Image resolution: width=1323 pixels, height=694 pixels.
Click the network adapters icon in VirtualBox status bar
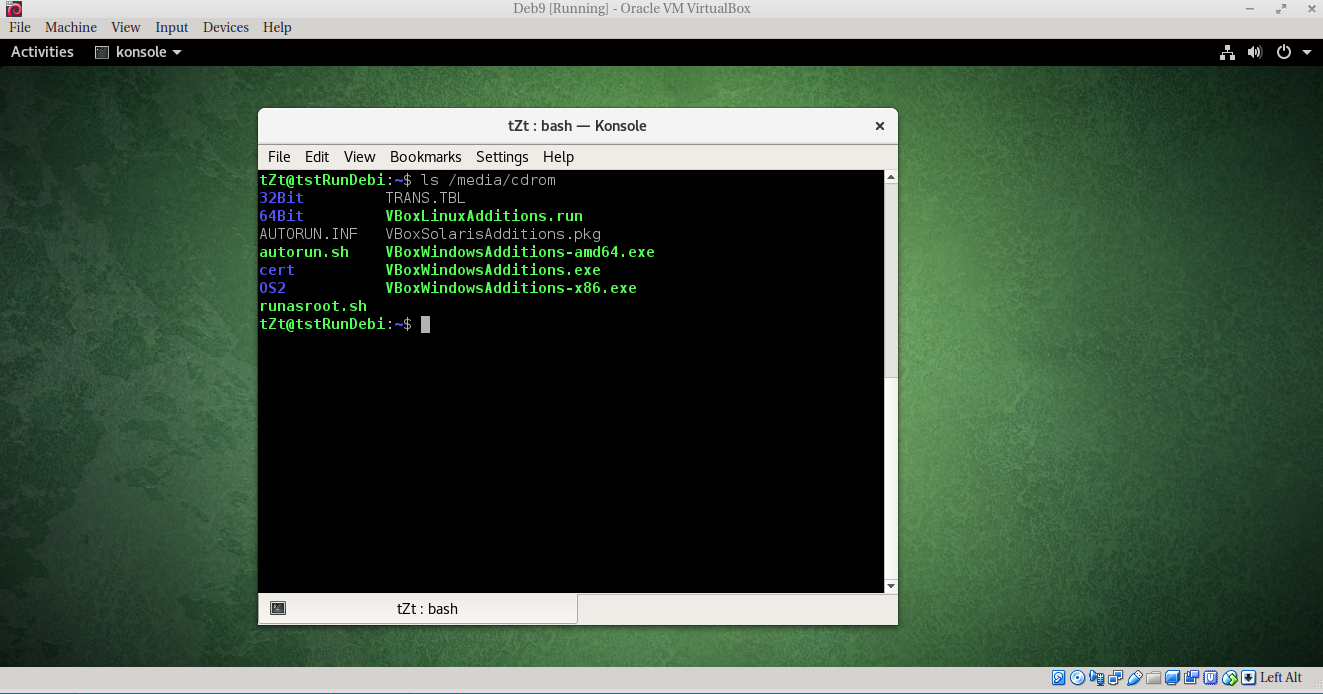(1115, 678)
